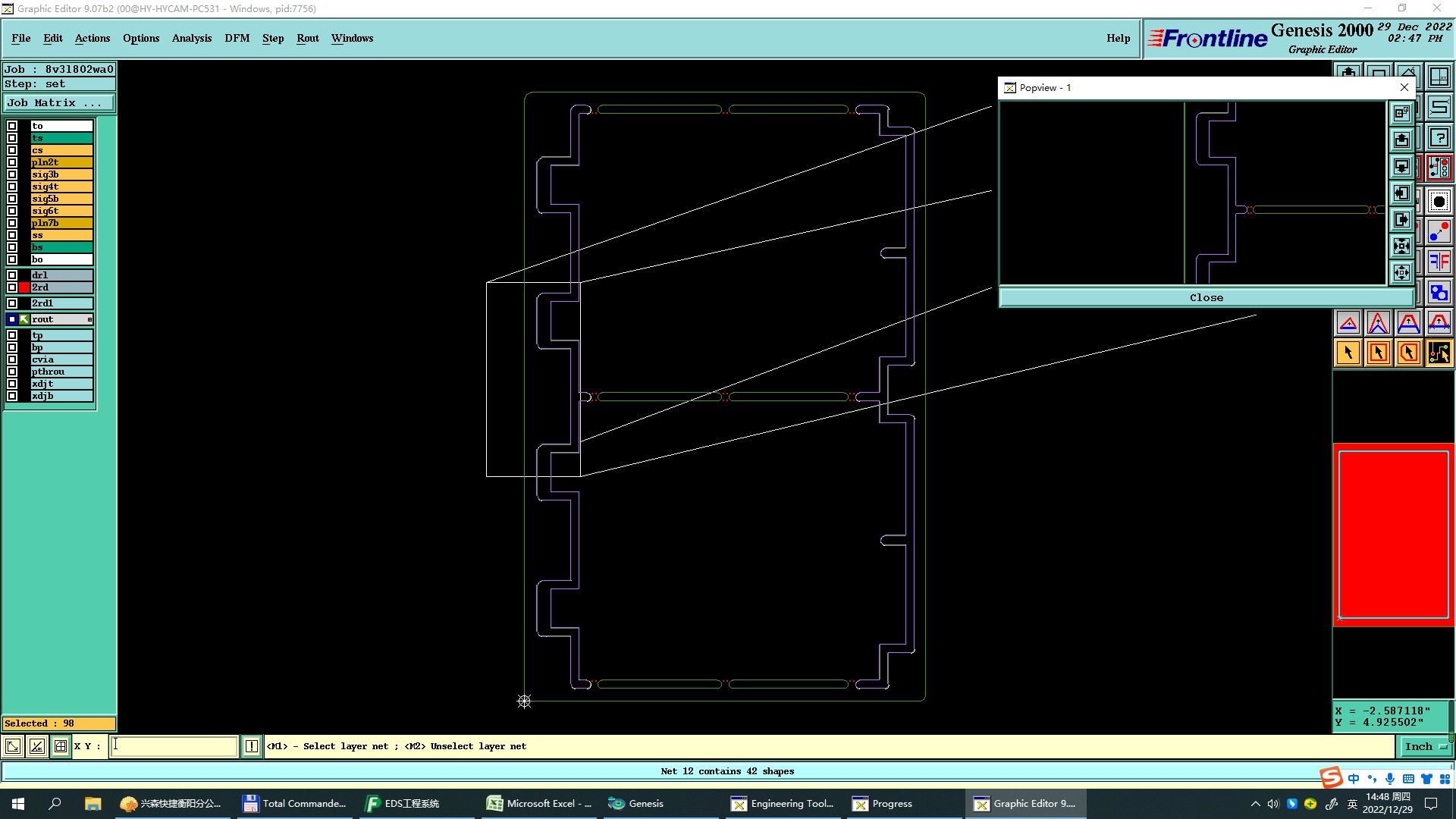Toggle display checkbox of drl layer
This screenshot has height=819, width=1456.
tap(12, 275)
